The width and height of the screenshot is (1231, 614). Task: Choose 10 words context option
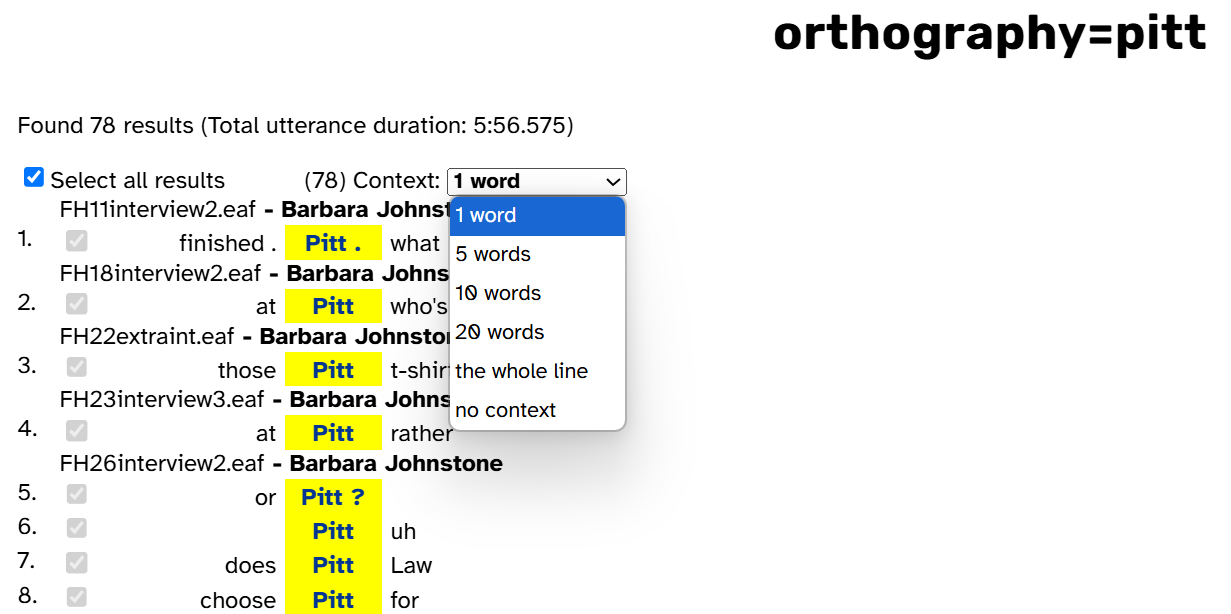click(537, 293)
